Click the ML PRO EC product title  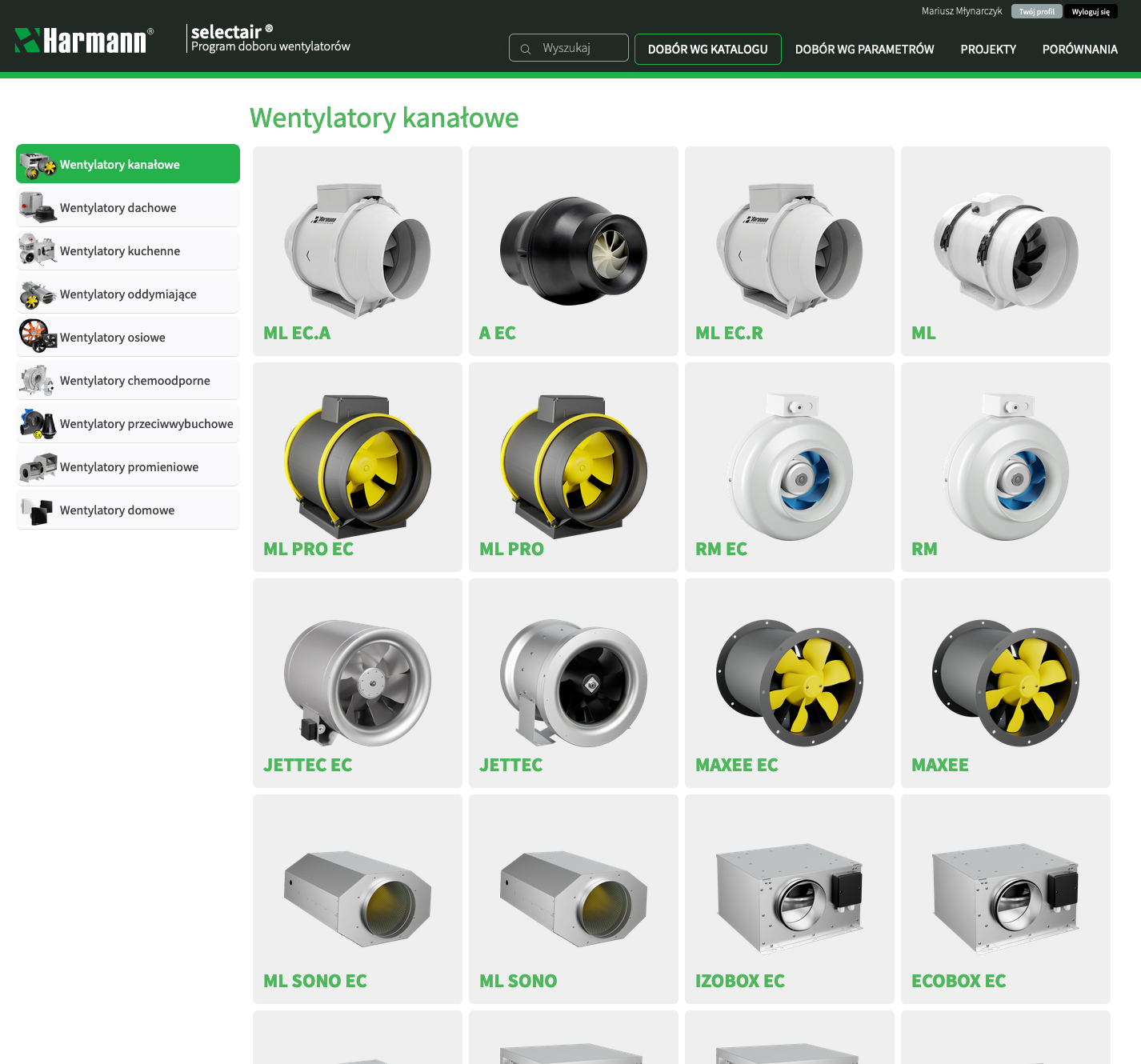point(308,549)
